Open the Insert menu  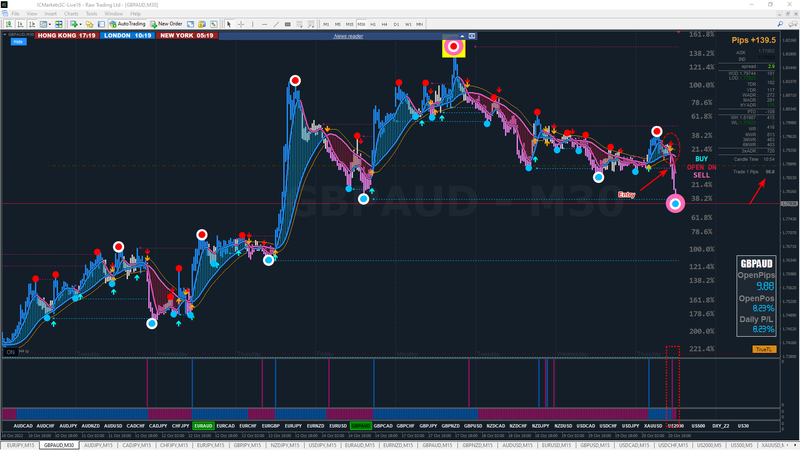51,14
